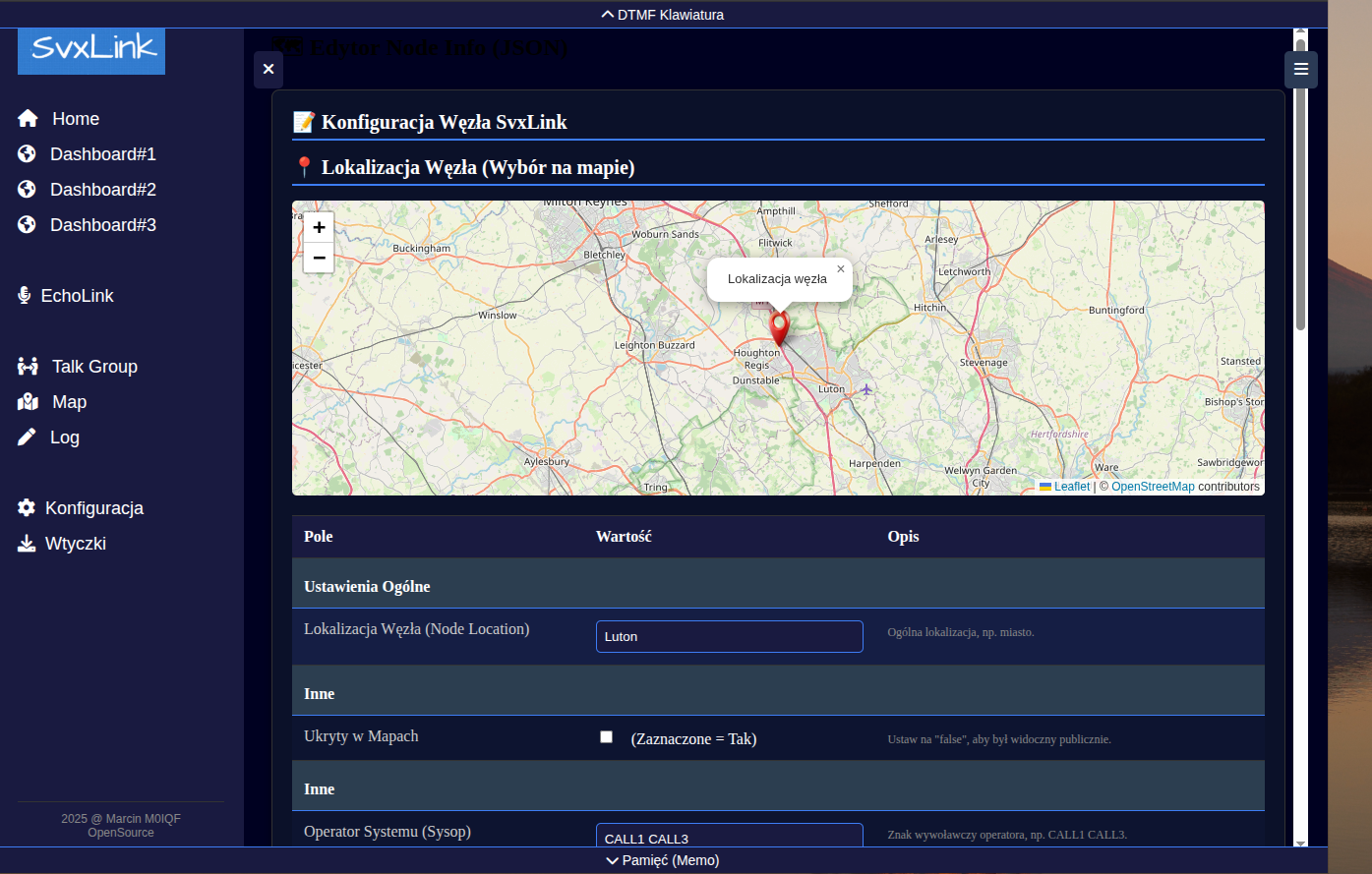1372x874 pixels.
Task: Click the Home house icon
Action: click(28, 119)
